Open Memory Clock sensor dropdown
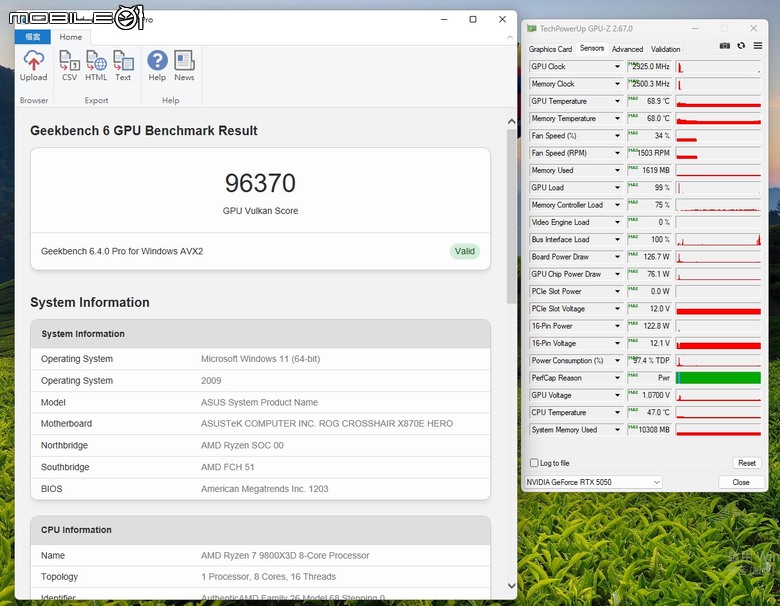Image resolution: width=780 pixels, height=606 pixels. tap(617, 84)
